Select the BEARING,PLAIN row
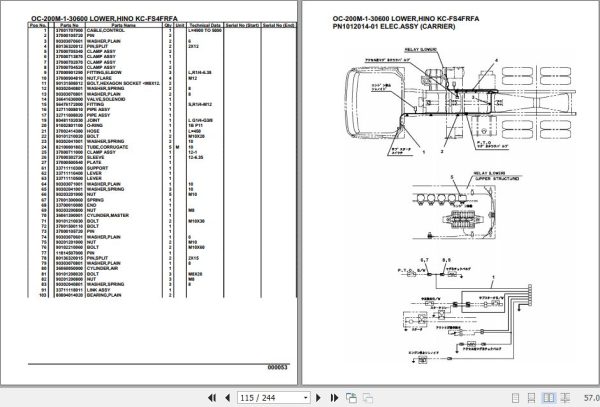This screenshot has height=407, width=600. coord(162,295)
